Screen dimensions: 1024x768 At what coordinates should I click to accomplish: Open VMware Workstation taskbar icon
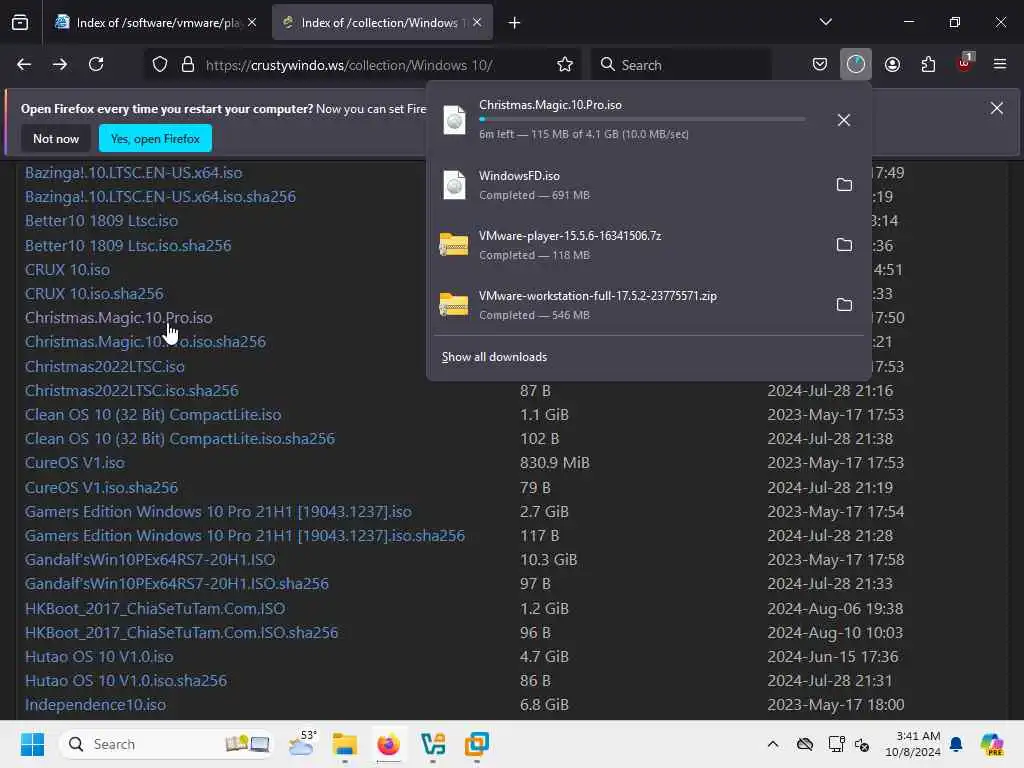pos(477,744)
